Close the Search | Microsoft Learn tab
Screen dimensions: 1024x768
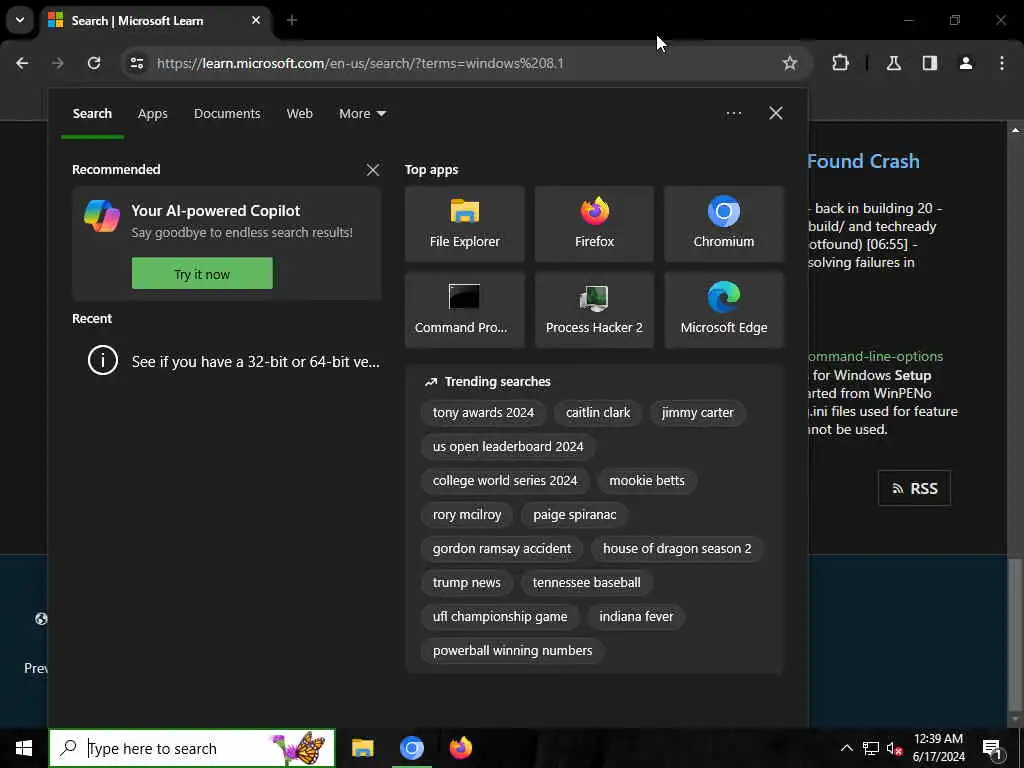pos(256,21)
